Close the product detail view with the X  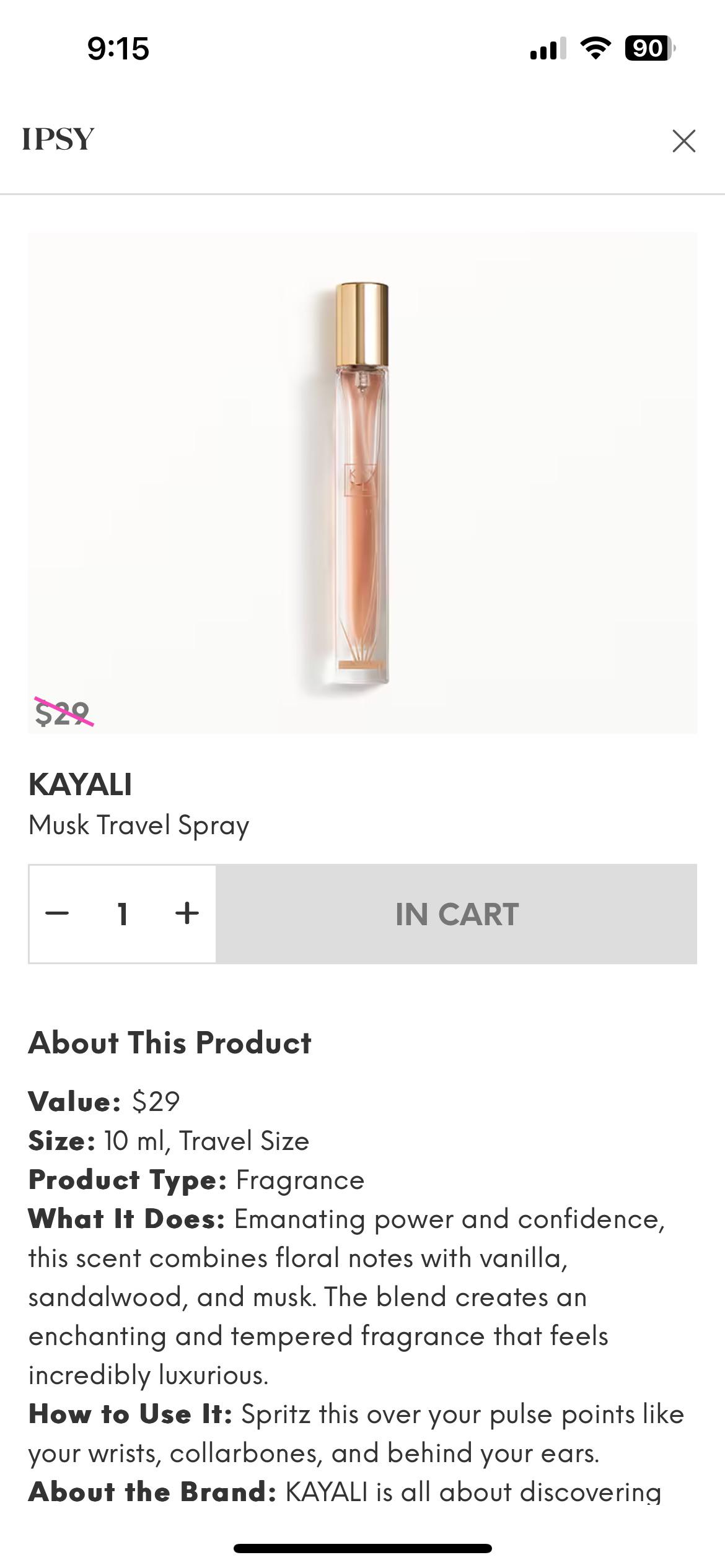click(x=684, y=141)
